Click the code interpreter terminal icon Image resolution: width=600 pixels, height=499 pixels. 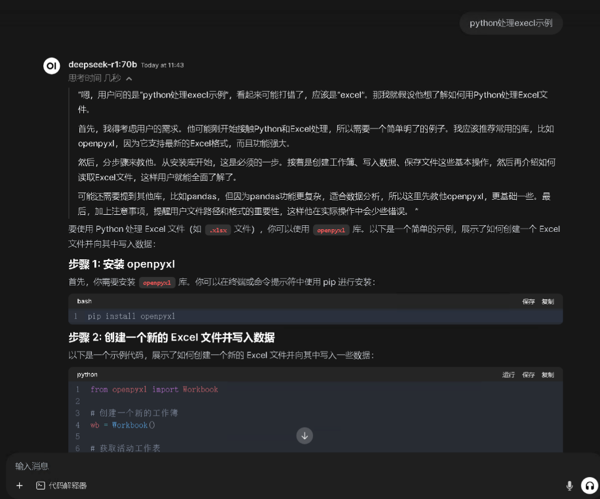coord(40,485)
